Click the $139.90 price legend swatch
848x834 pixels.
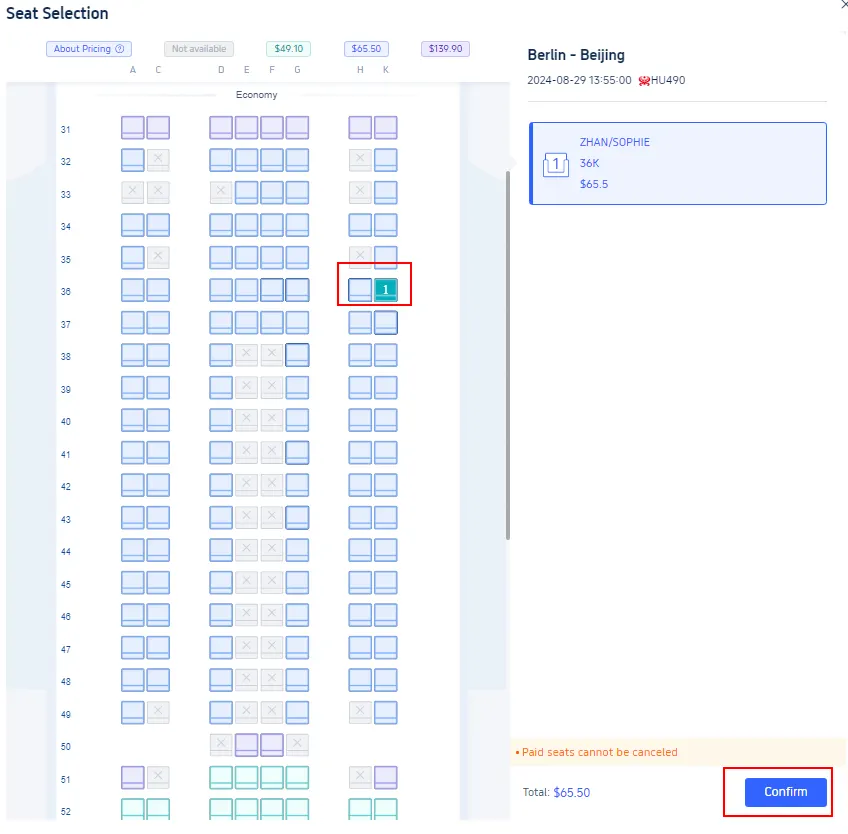tap(445, 49)
